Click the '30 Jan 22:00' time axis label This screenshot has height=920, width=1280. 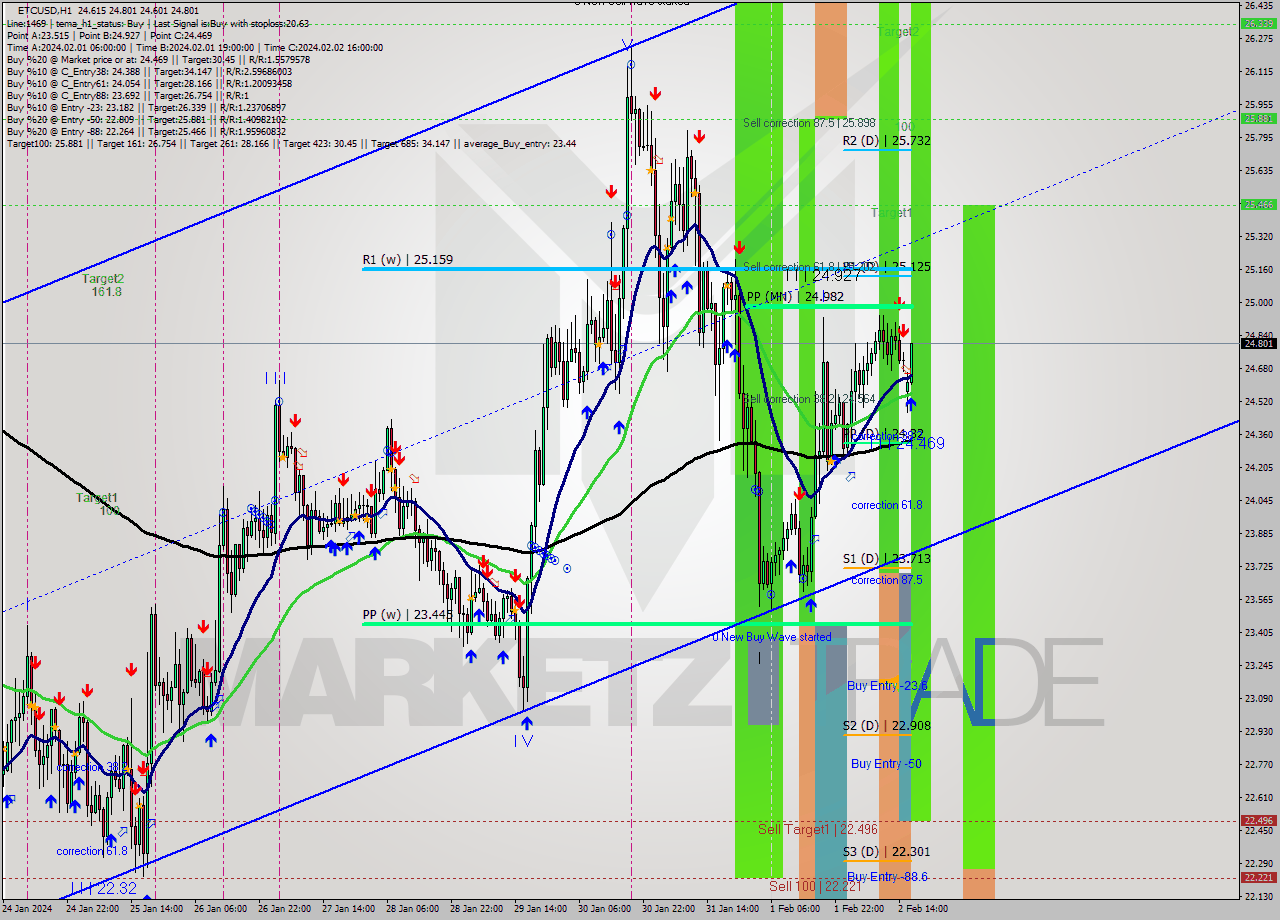pos(667,909)
